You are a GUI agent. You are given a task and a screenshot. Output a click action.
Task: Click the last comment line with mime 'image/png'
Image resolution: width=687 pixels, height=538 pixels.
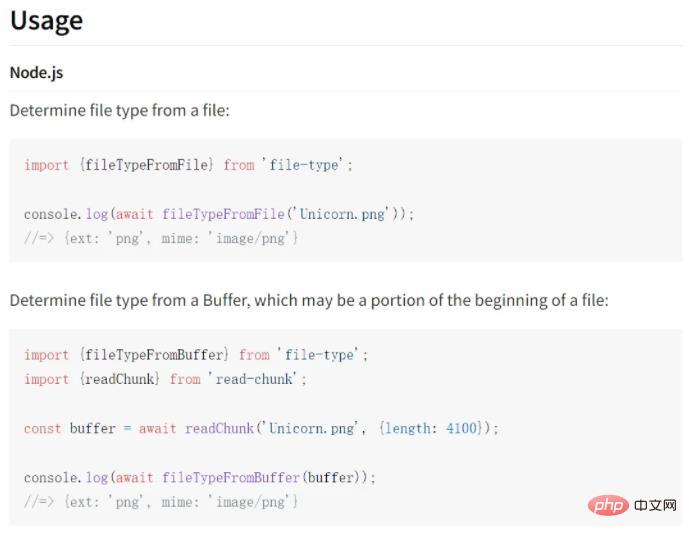coord(161,502)
